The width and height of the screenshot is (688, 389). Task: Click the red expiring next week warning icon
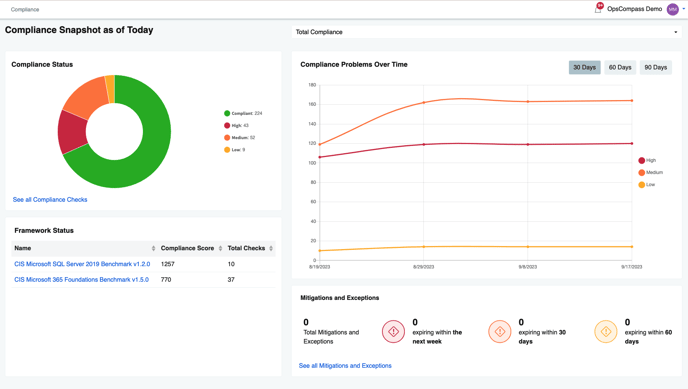pyautogui.click(x=393, y=332)
